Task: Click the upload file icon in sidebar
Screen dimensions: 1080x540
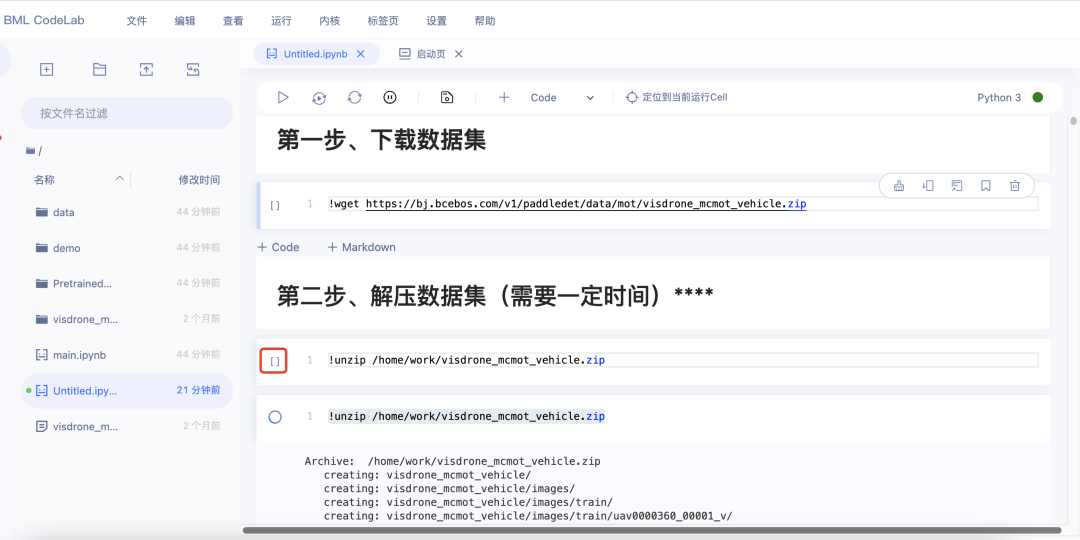Action: tap(146, 69)
